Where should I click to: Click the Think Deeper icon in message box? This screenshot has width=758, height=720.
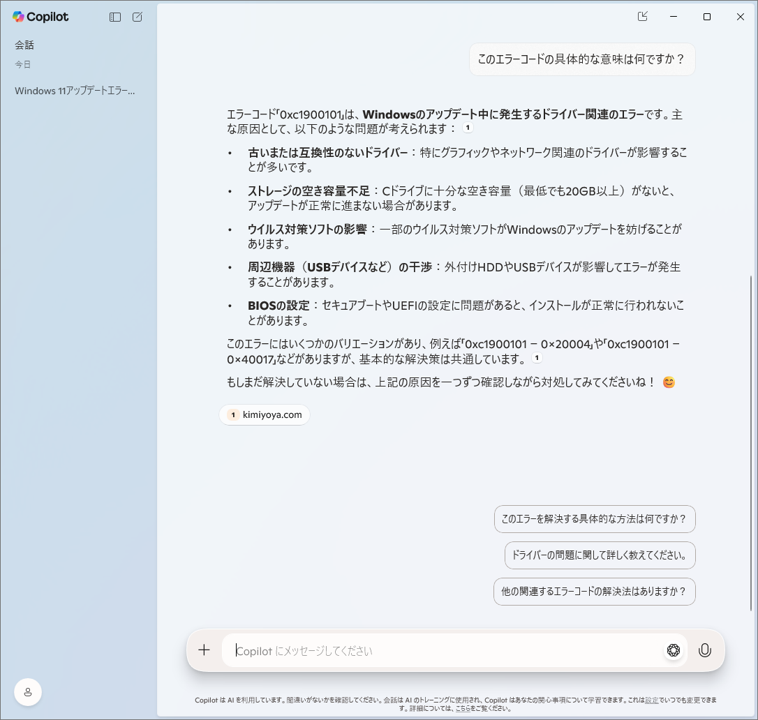point(673,650)
